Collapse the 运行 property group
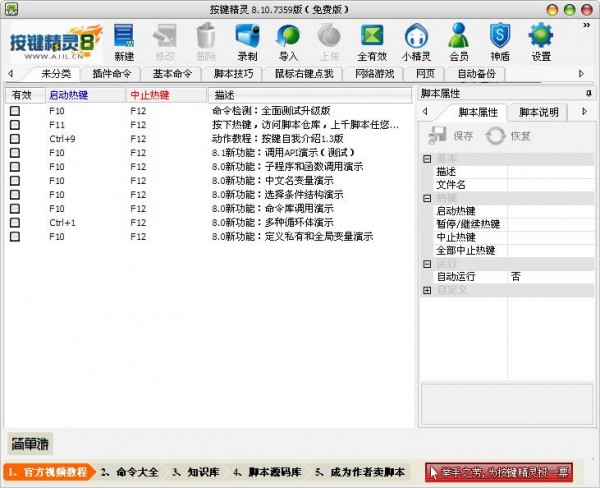Image resolution: width=600 pixels, height=488 pixels. tap(427, 264)
